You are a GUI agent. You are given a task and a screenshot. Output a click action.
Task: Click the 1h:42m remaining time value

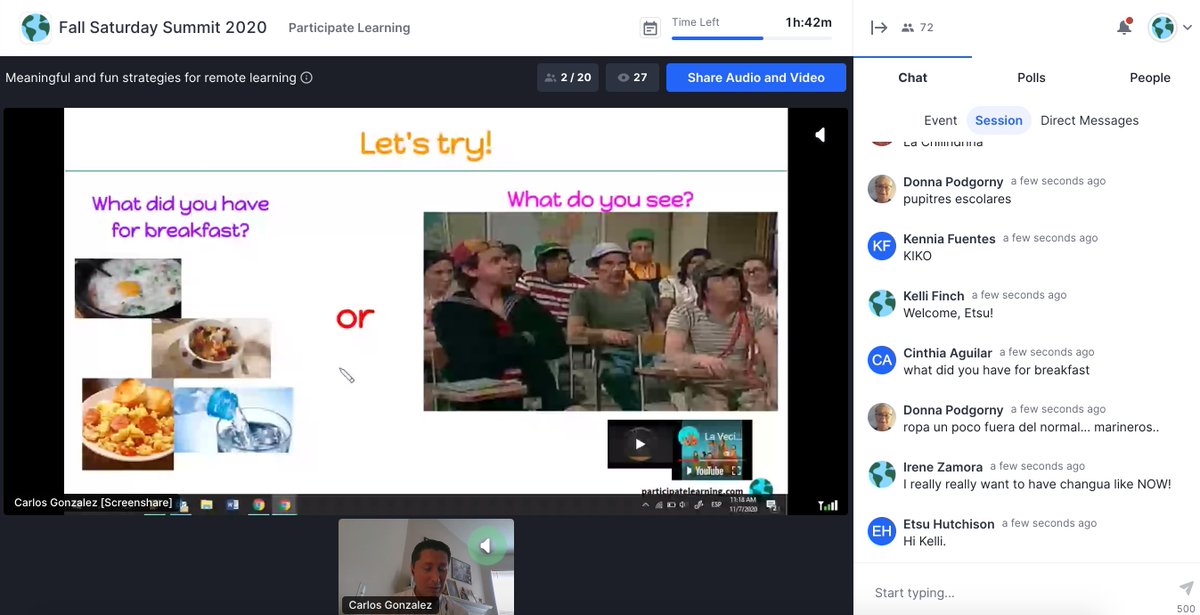[x=808, y=22]
